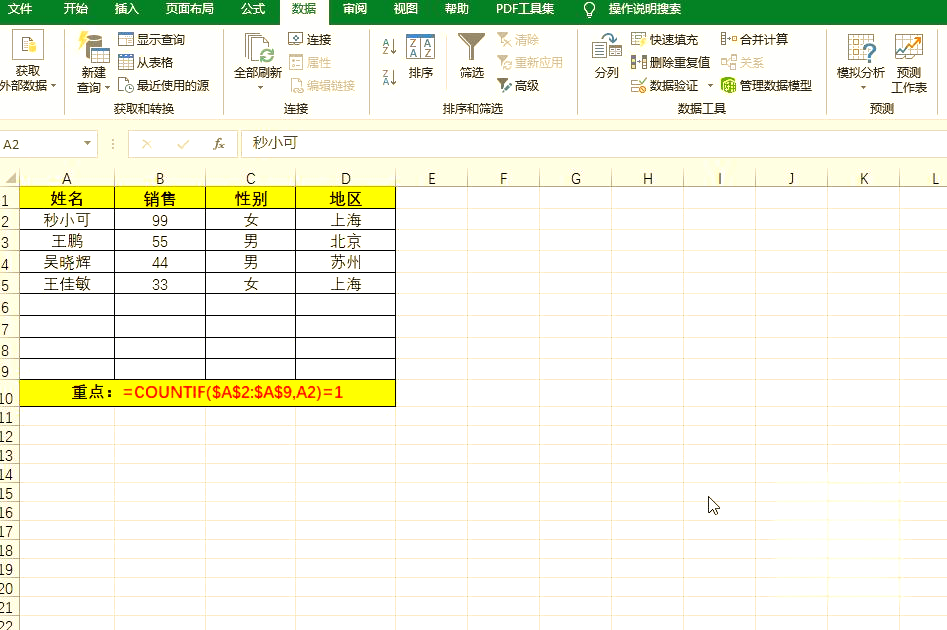Click the New Query icon
Viewport: 947px width, 630px height.
coord(93,48)
